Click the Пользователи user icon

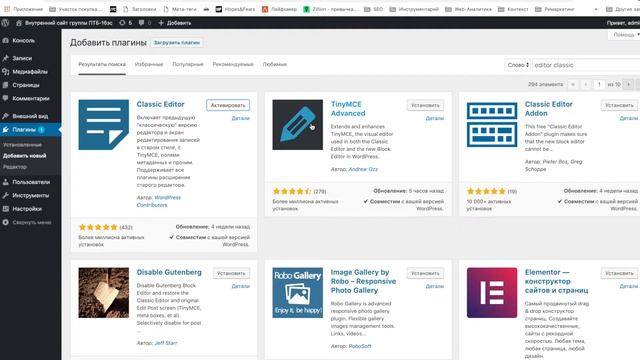pos(6,182)
